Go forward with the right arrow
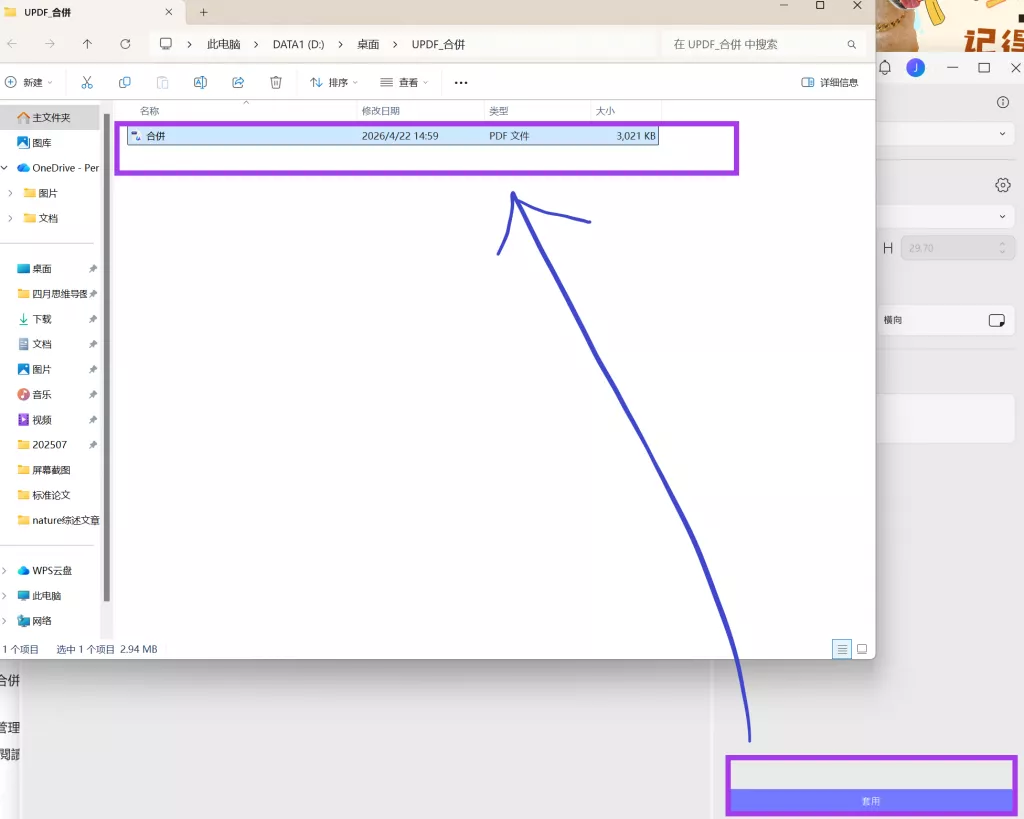Image resolution: width=1024 pixels, height=819 pixels. (50, 44)
